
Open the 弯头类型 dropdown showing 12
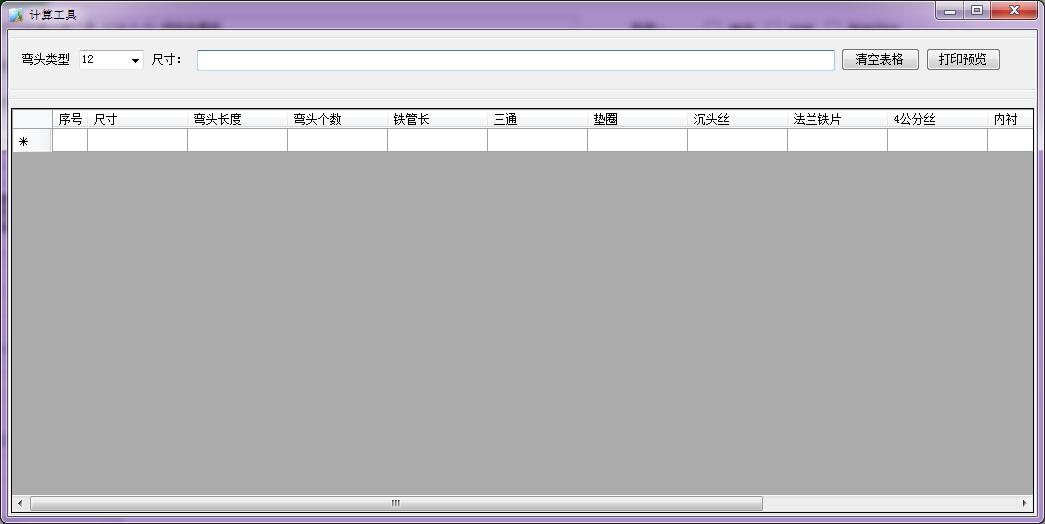tap(111, 60)
